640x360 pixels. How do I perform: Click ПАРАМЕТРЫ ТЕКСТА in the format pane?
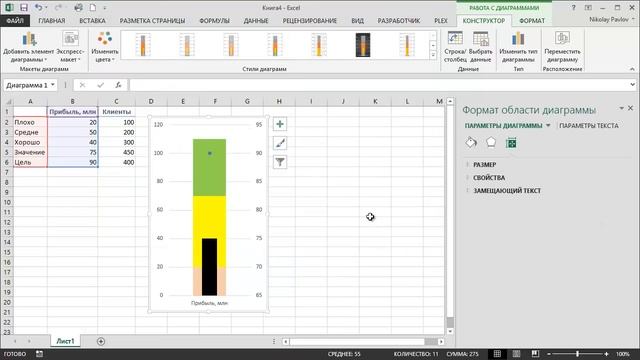[x=589, y=126]
